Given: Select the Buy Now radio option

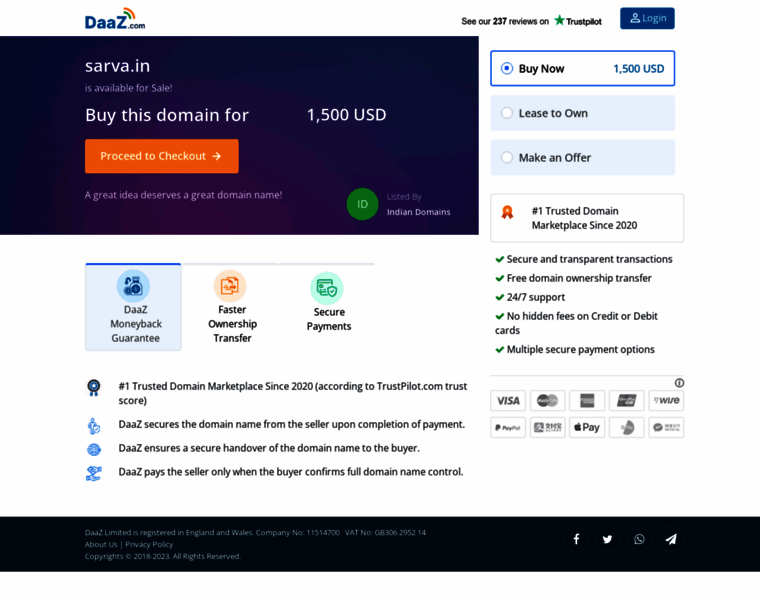Looking at the screenshot, I should pyautogui.click(x=583, y=68).
